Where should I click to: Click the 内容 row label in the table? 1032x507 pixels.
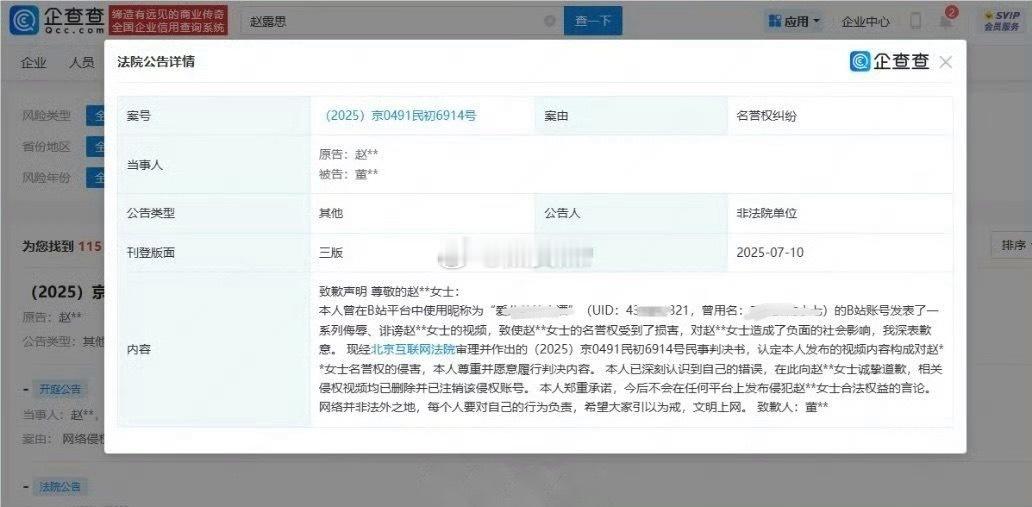click(x=139, y=349)
